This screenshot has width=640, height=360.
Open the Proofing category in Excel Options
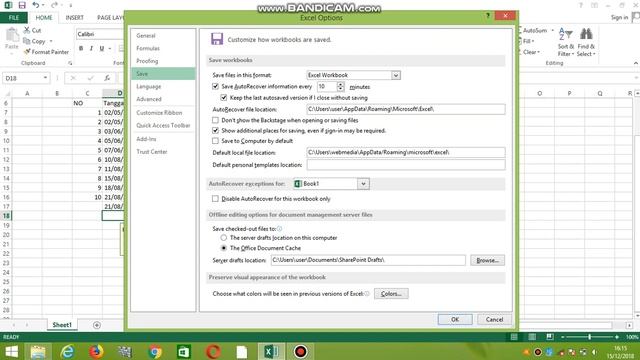pos(147,61)
